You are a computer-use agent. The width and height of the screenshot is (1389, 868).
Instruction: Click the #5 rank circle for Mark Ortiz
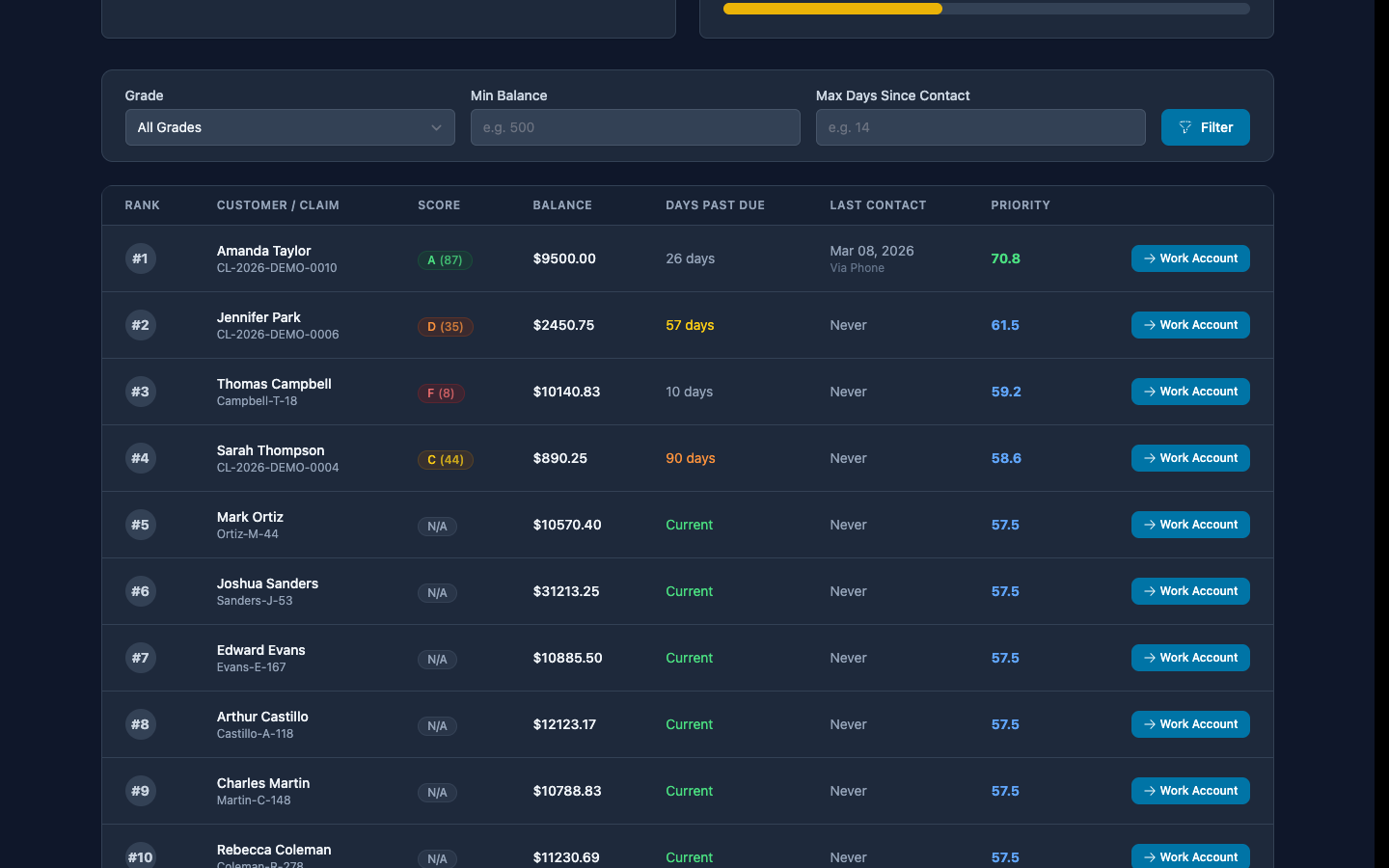[140, 525]
